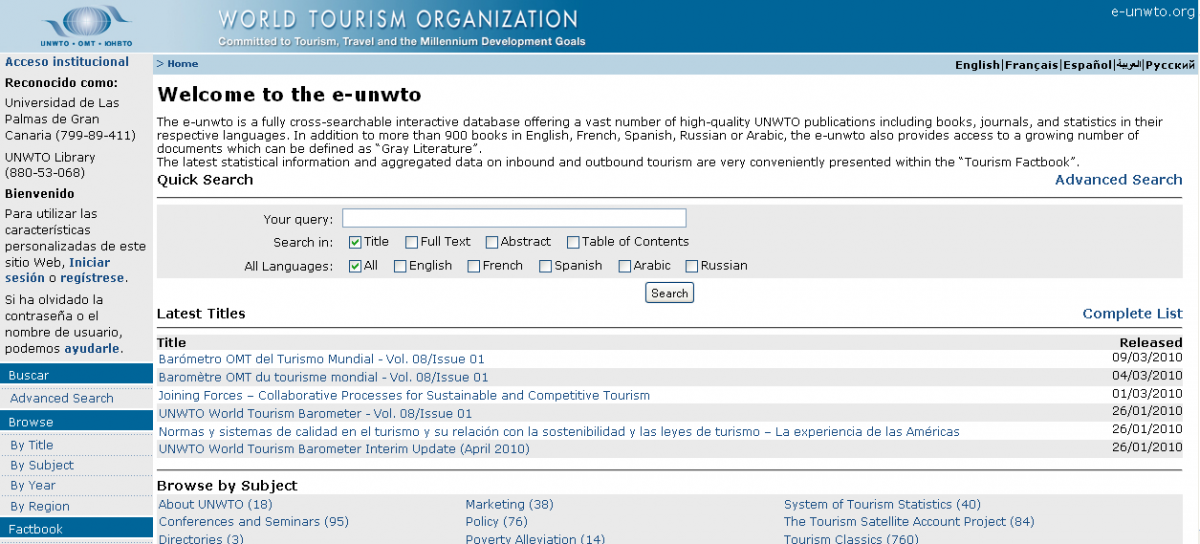
Task: Switch site language to English
Action: click(977, 65)
